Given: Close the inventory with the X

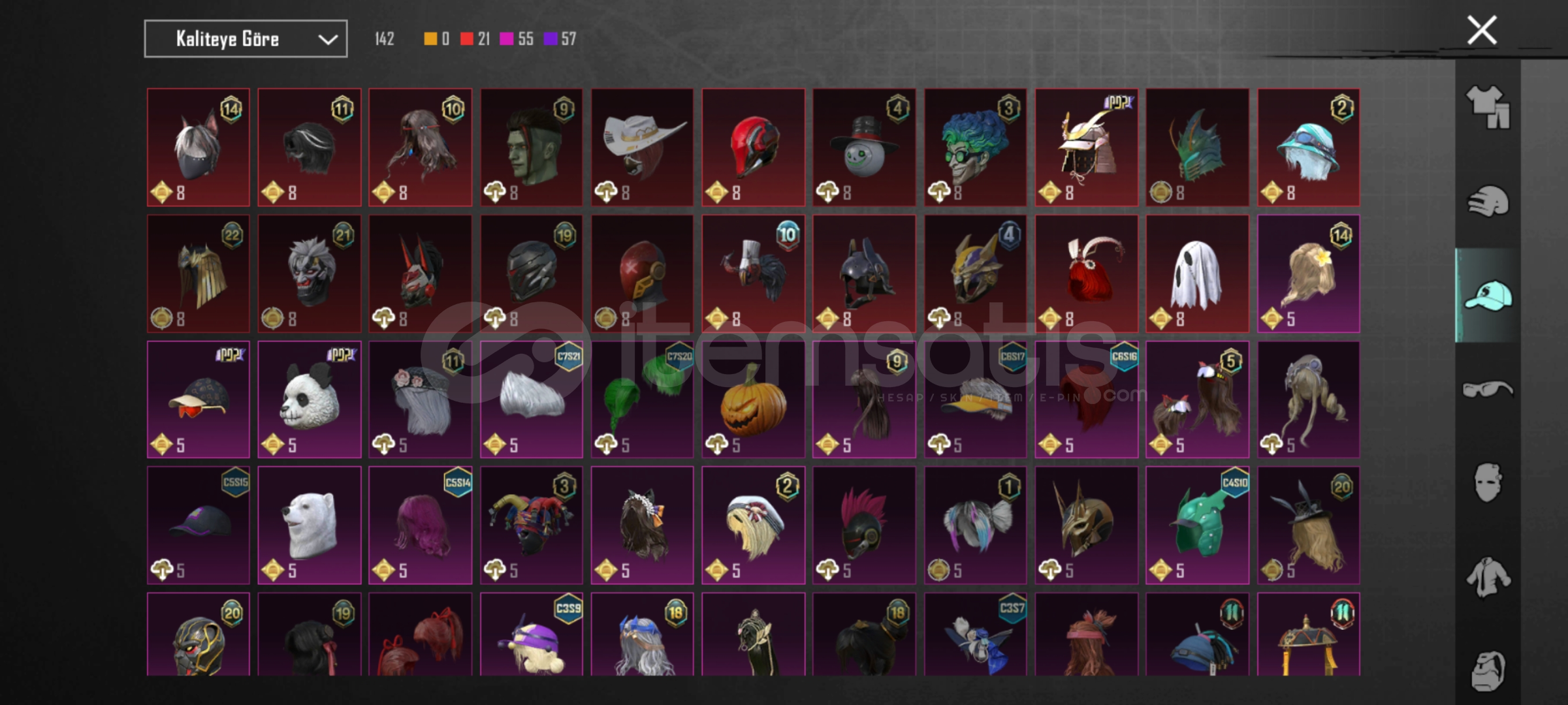Looking at the screenshot, I should 1482,30.
